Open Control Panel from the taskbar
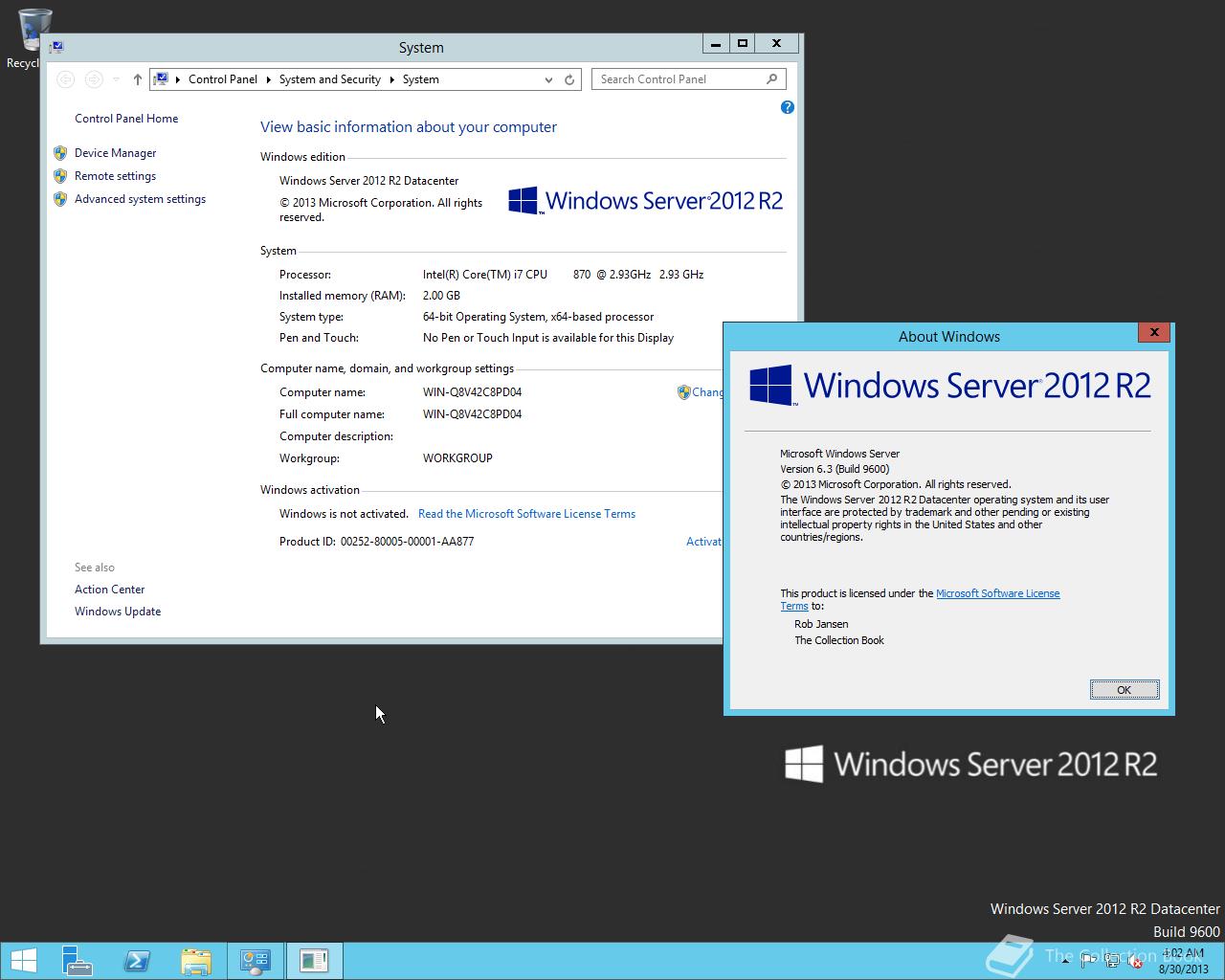This screenshot has width=1225, height=980. click(x=255, y=960)
